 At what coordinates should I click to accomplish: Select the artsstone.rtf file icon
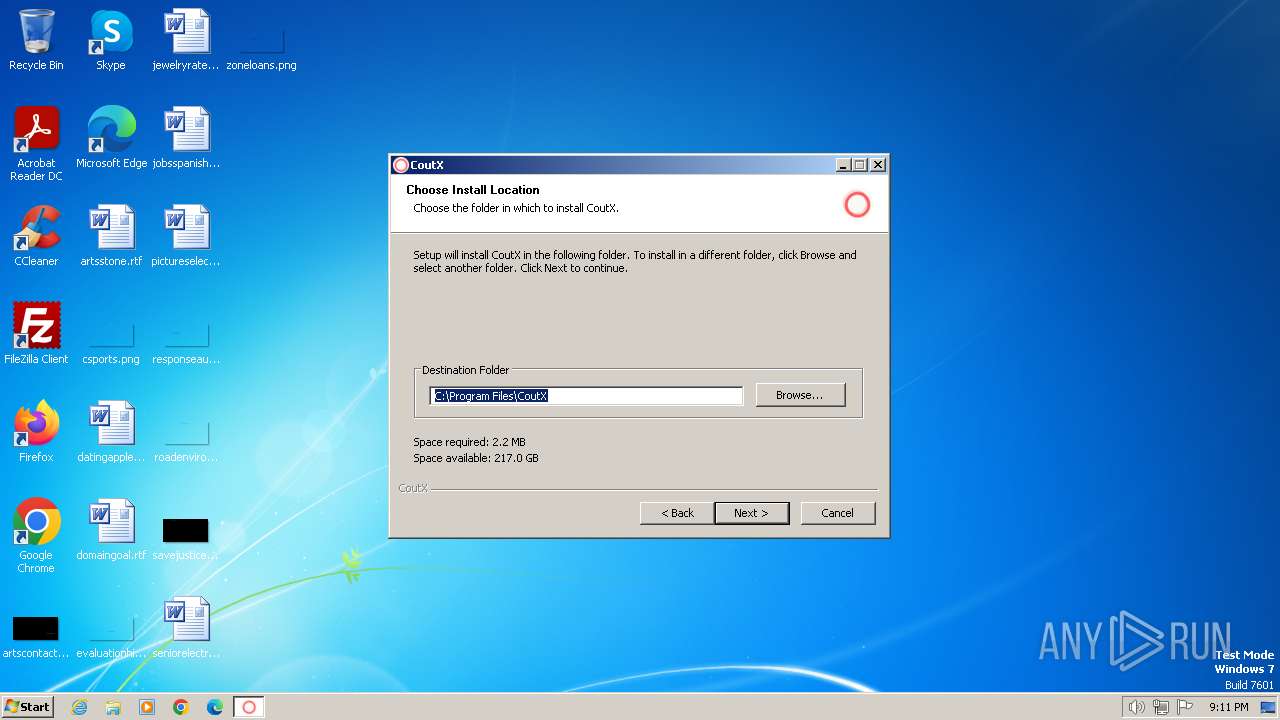coord(111,236)
